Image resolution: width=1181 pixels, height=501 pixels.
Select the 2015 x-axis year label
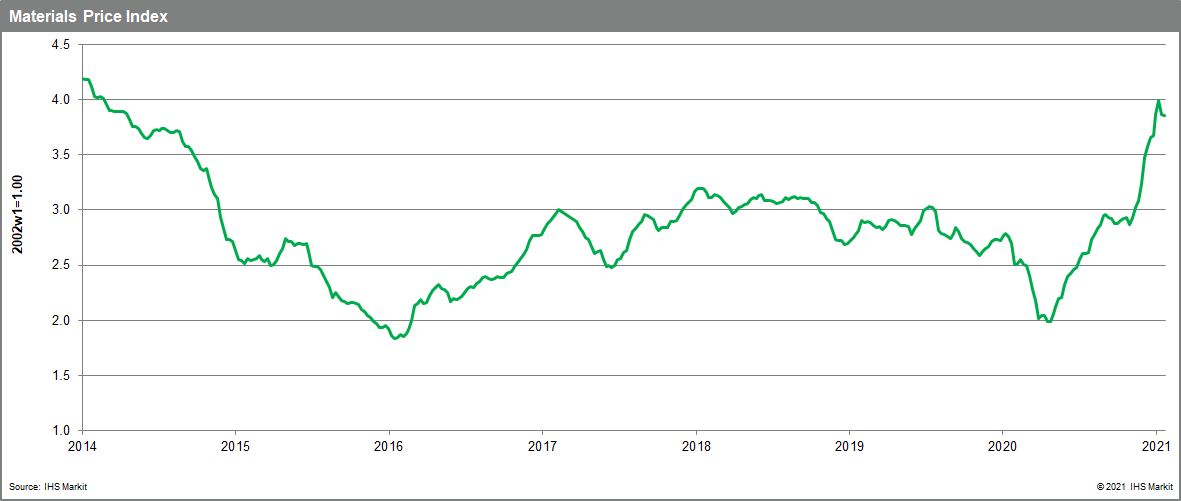[x=234, y=446]
